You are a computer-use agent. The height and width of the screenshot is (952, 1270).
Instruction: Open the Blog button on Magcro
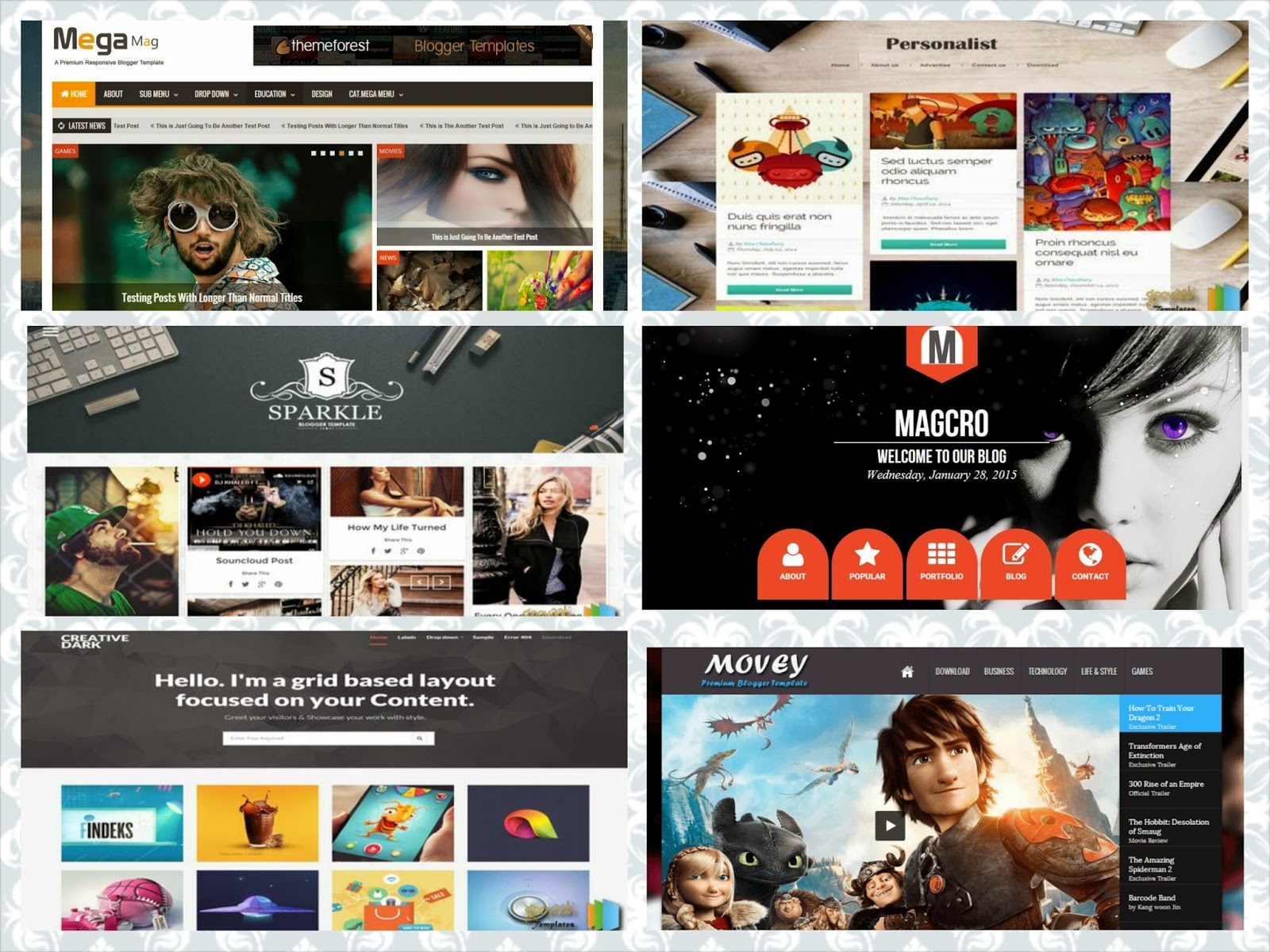1016,562
